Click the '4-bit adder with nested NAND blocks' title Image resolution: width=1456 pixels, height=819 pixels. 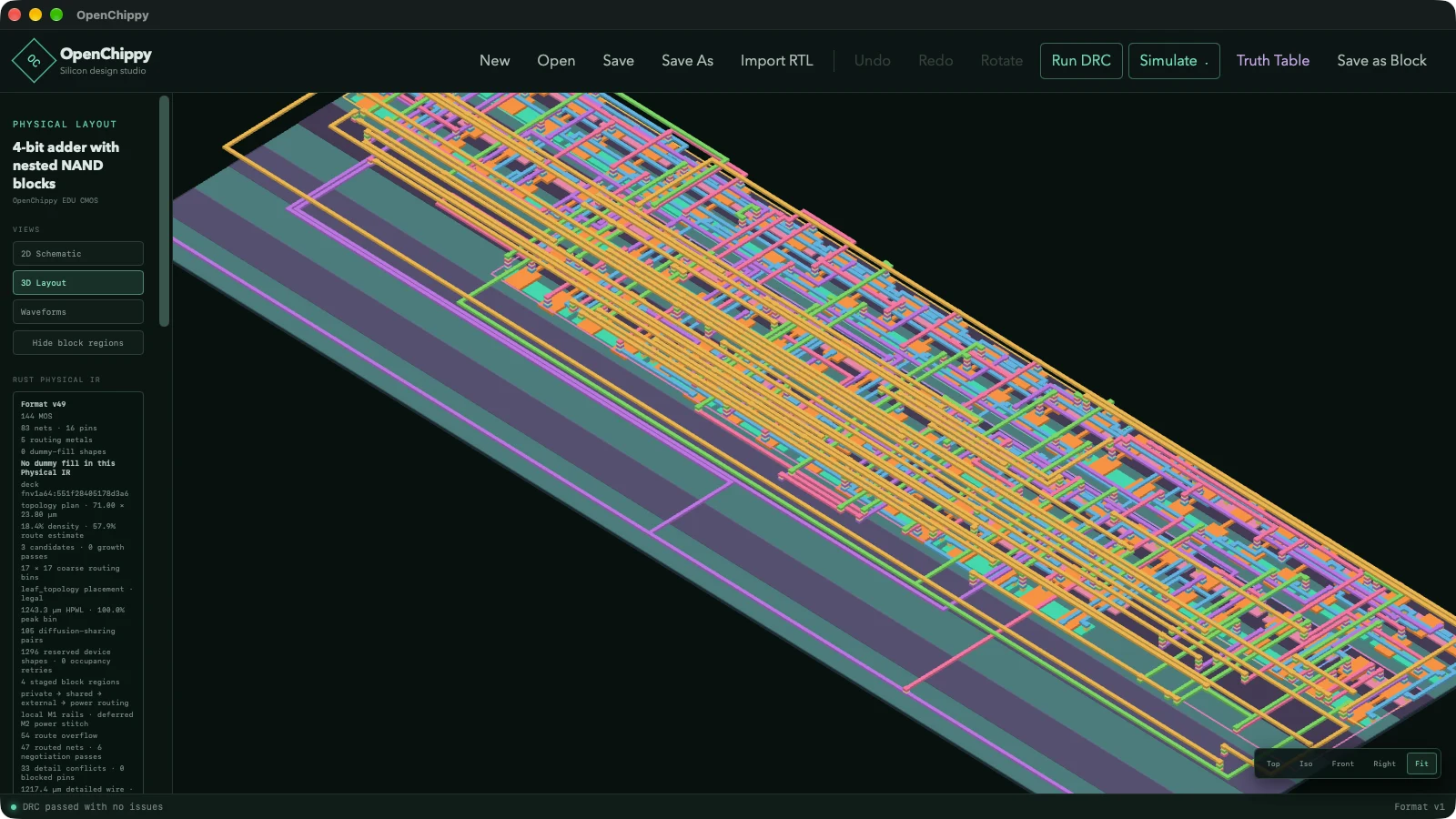[66, 166]
